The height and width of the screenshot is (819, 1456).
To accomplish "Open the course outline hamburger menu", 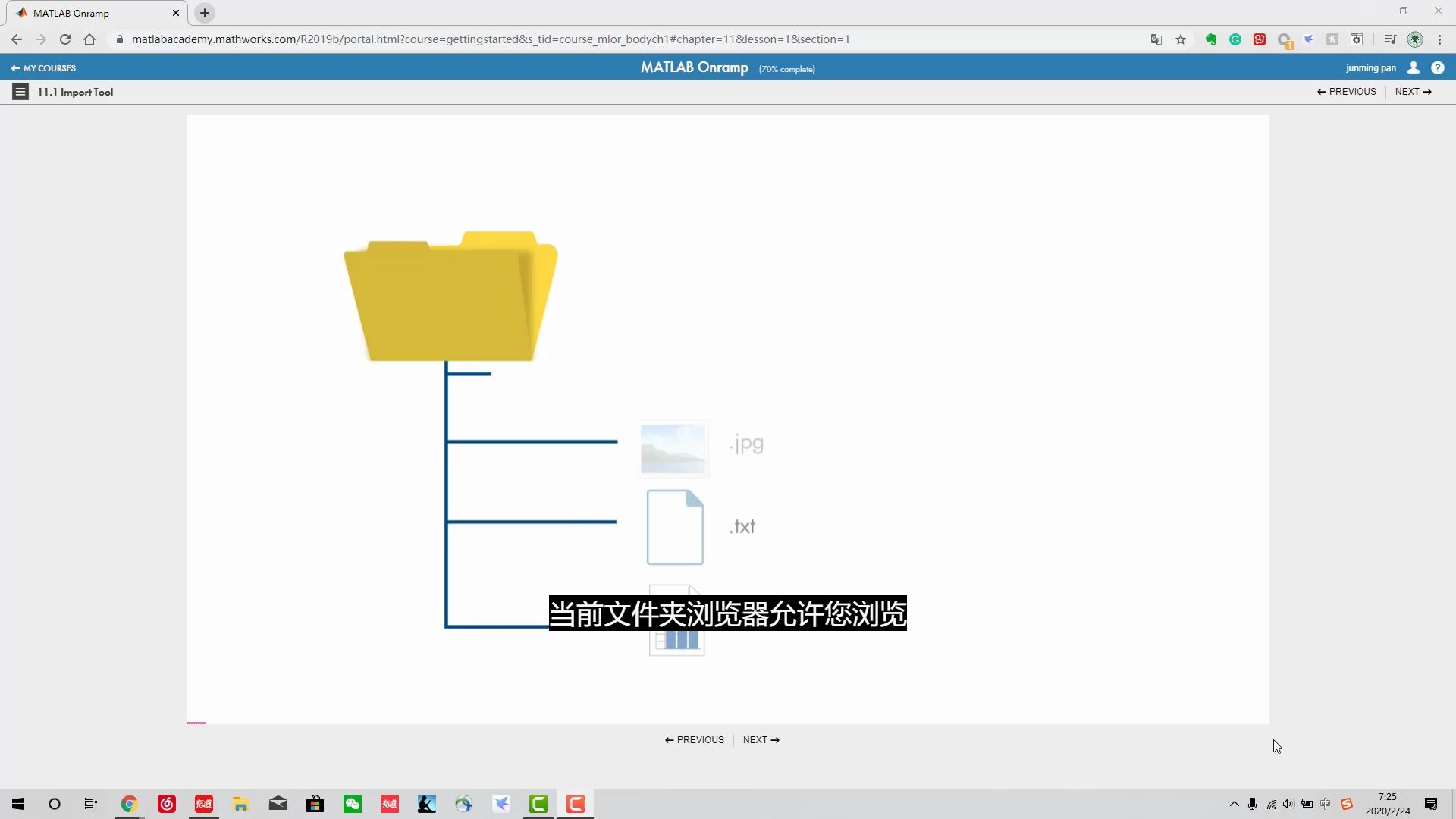I will (20, 92).
